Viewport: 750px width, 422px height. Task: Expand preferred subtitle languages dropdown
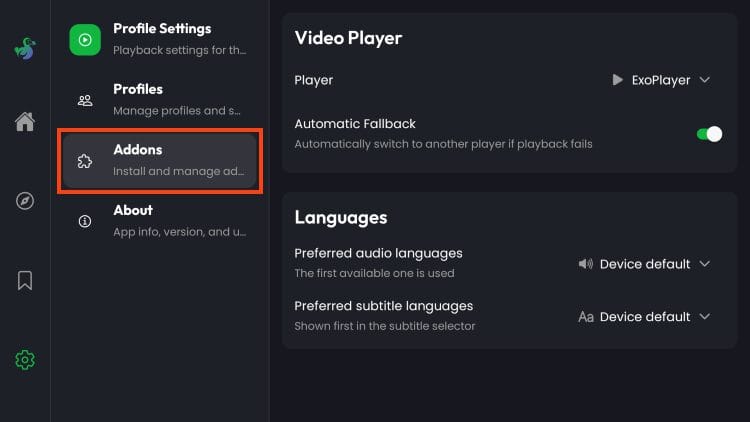click(x=644, y=317)
